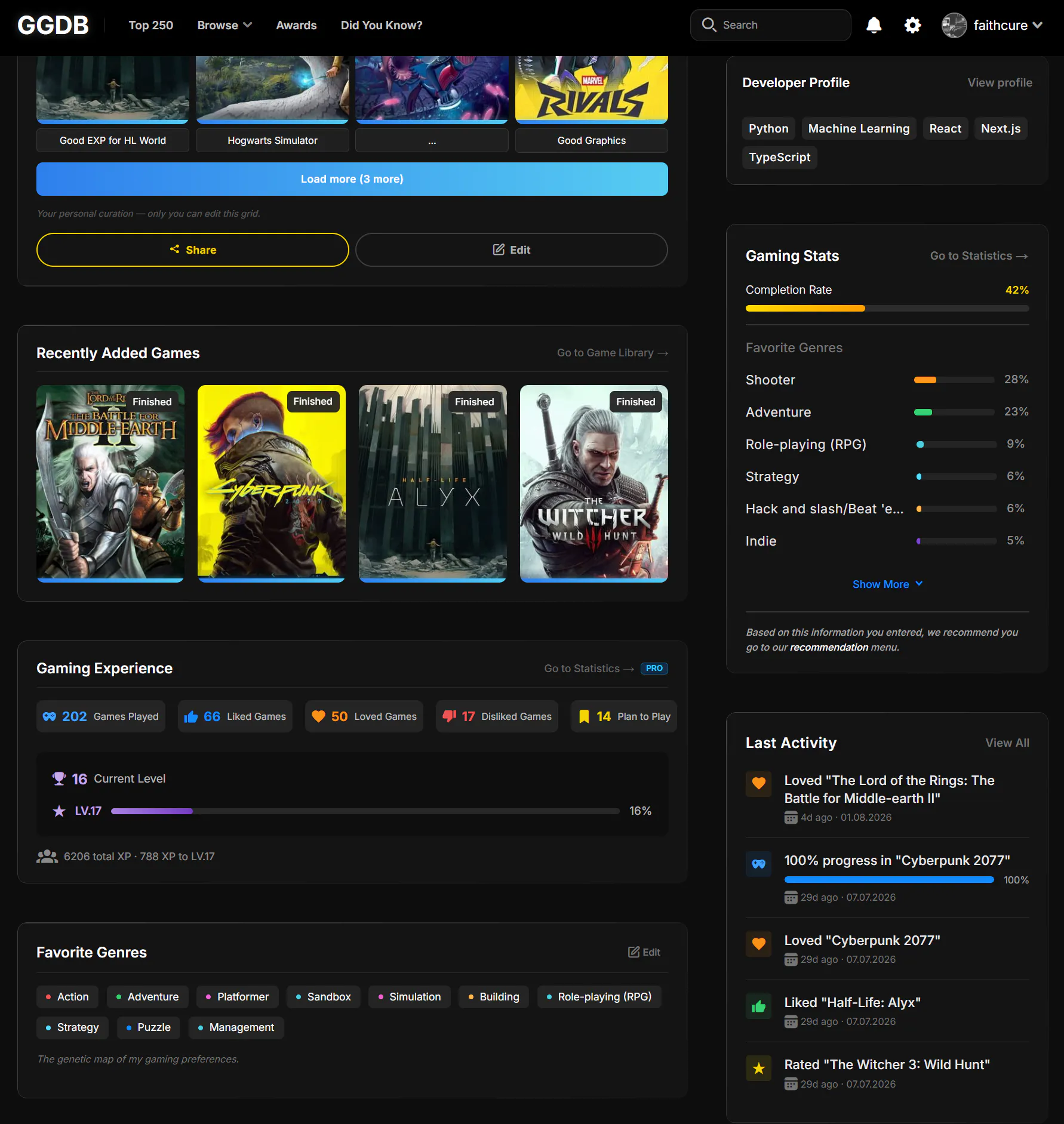This screenshot has height=1124, width=1064.
Task: Click Go to Statistics in Gaming Stats
Action: (x=979, y=255)
